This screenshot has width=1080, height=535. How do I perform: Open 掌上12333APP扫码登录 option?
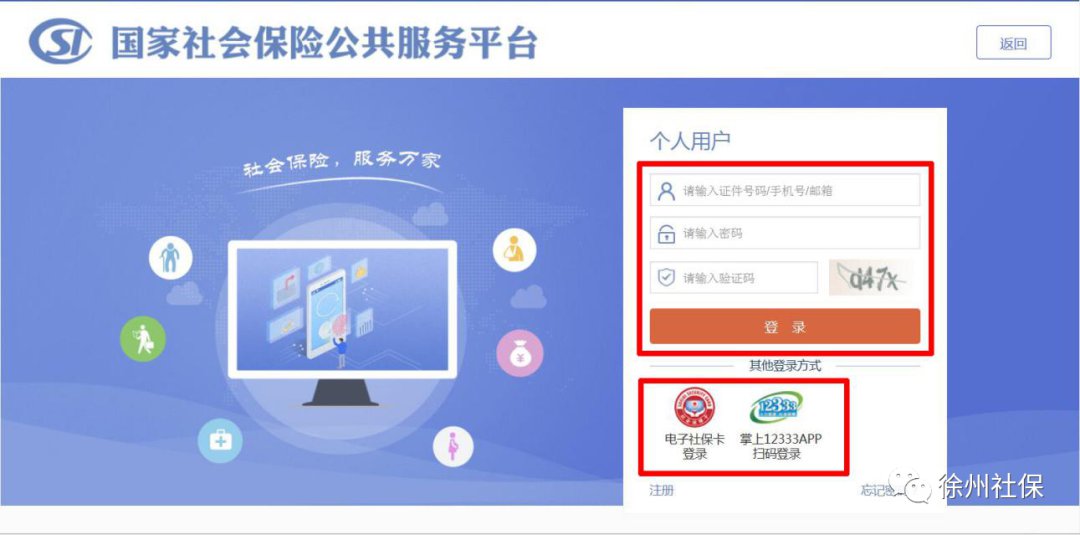click(780, 423)
